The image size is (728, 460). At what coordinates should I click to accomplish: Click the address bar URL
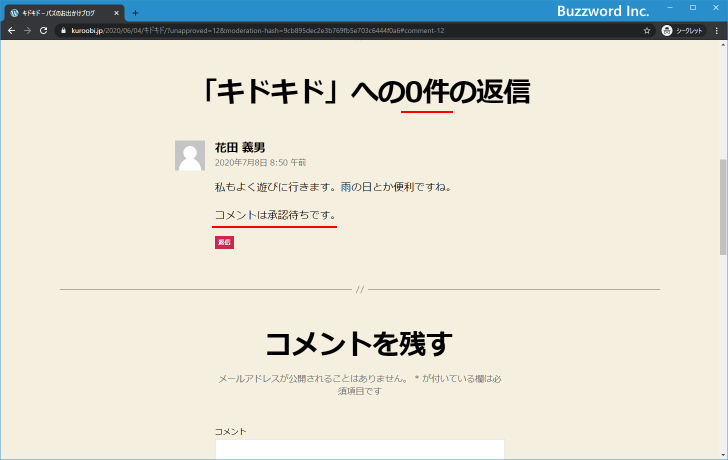click(258, 31)
